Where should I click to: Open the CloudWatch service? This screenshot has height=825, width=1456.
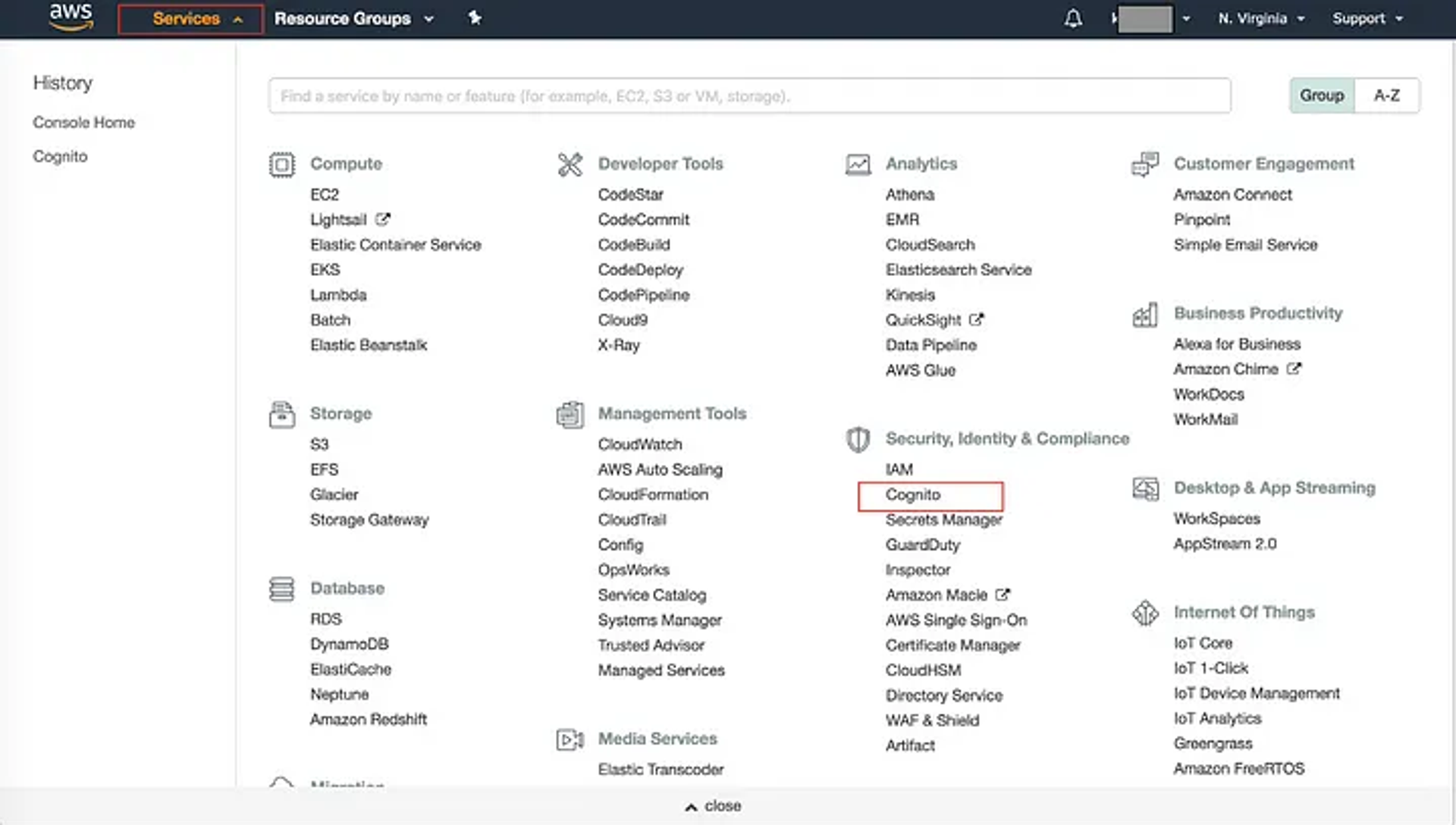coord(640,444)
